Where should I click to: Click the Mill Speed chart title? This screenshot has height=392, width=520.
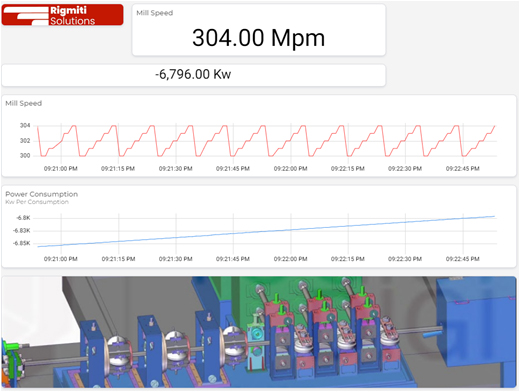24,103
